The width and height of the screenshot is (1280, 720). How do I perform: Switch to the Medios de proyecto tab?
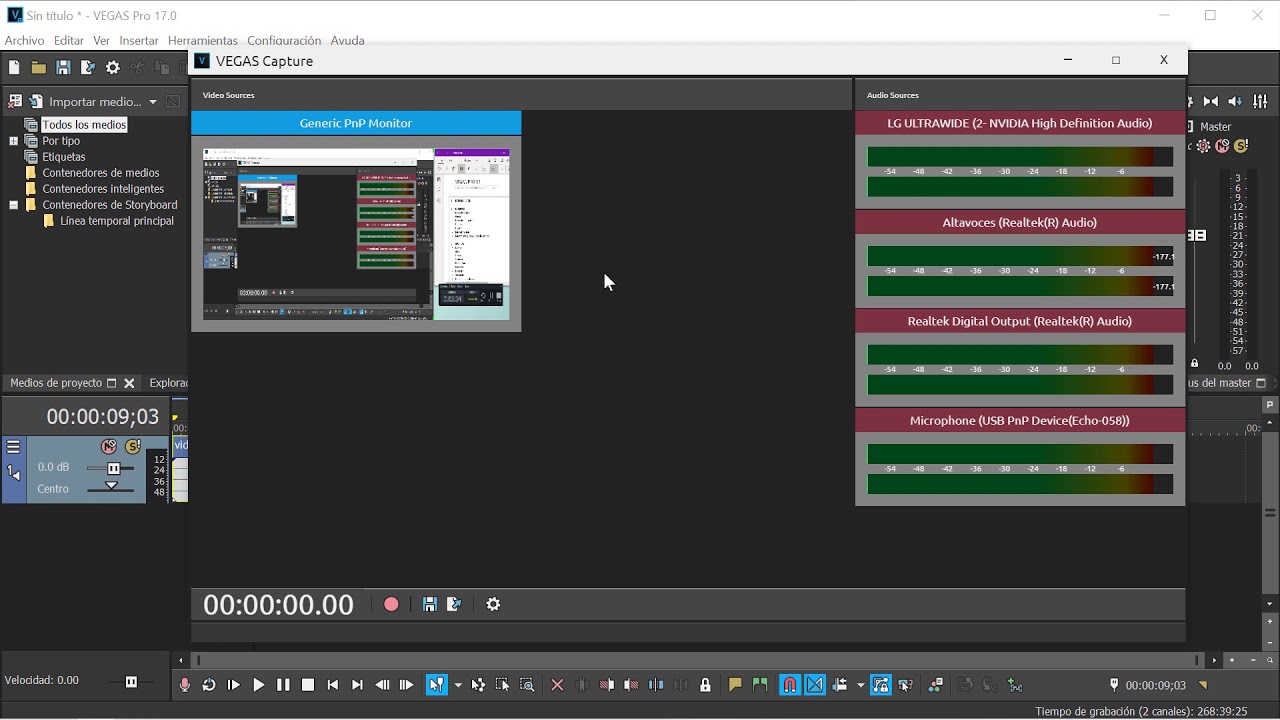56,383
